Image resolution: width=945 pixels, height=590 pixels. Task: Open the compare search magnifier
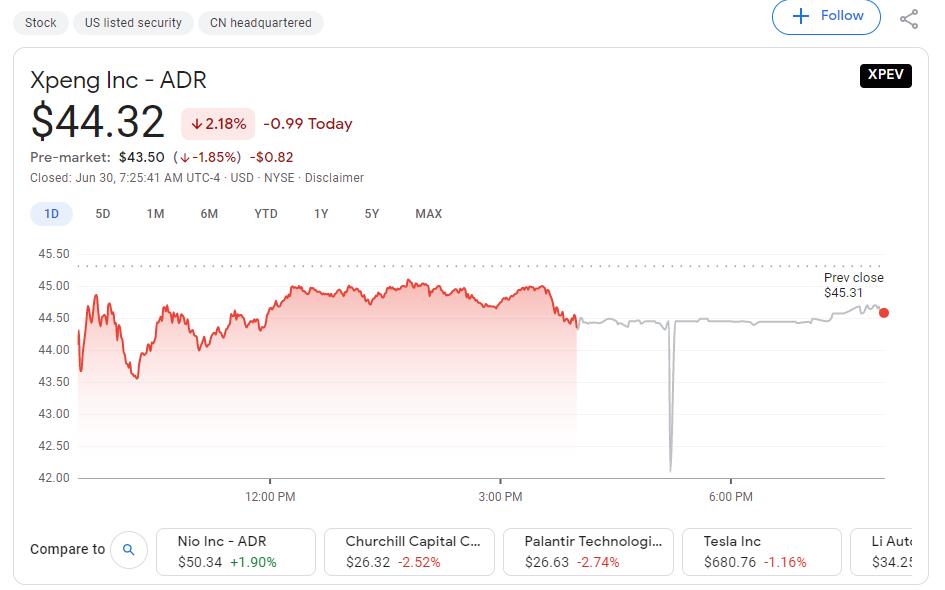coord(129,549)
